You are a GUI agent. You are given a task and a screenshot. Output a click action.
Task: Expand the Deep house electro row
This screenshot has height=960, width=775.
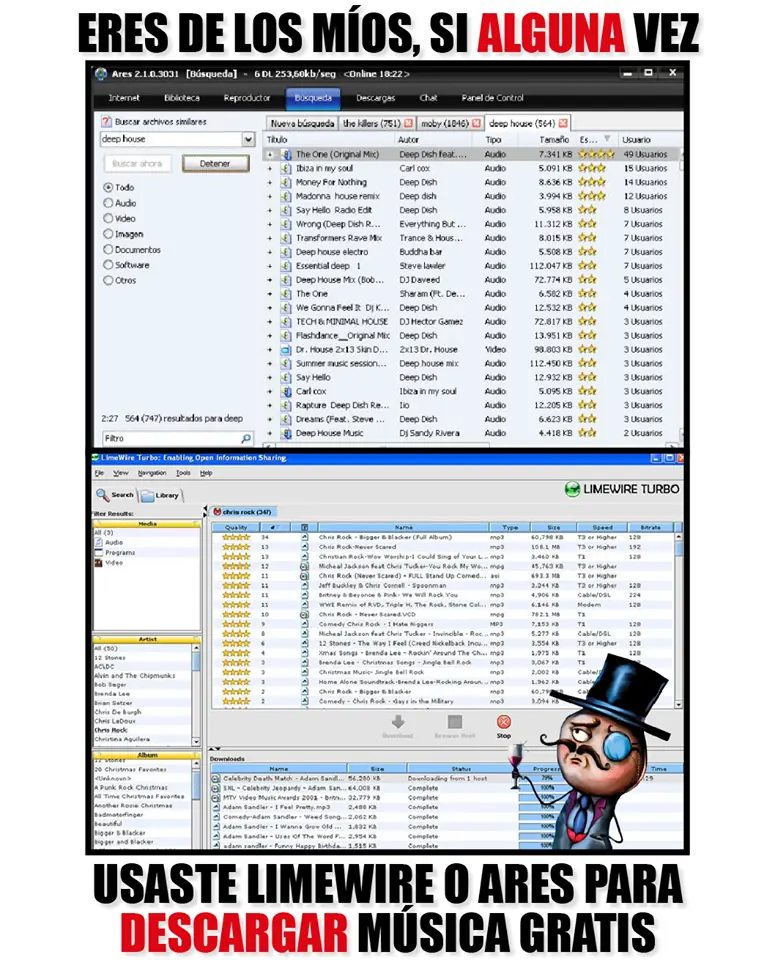pyautogui.click(x=269, y=252)
